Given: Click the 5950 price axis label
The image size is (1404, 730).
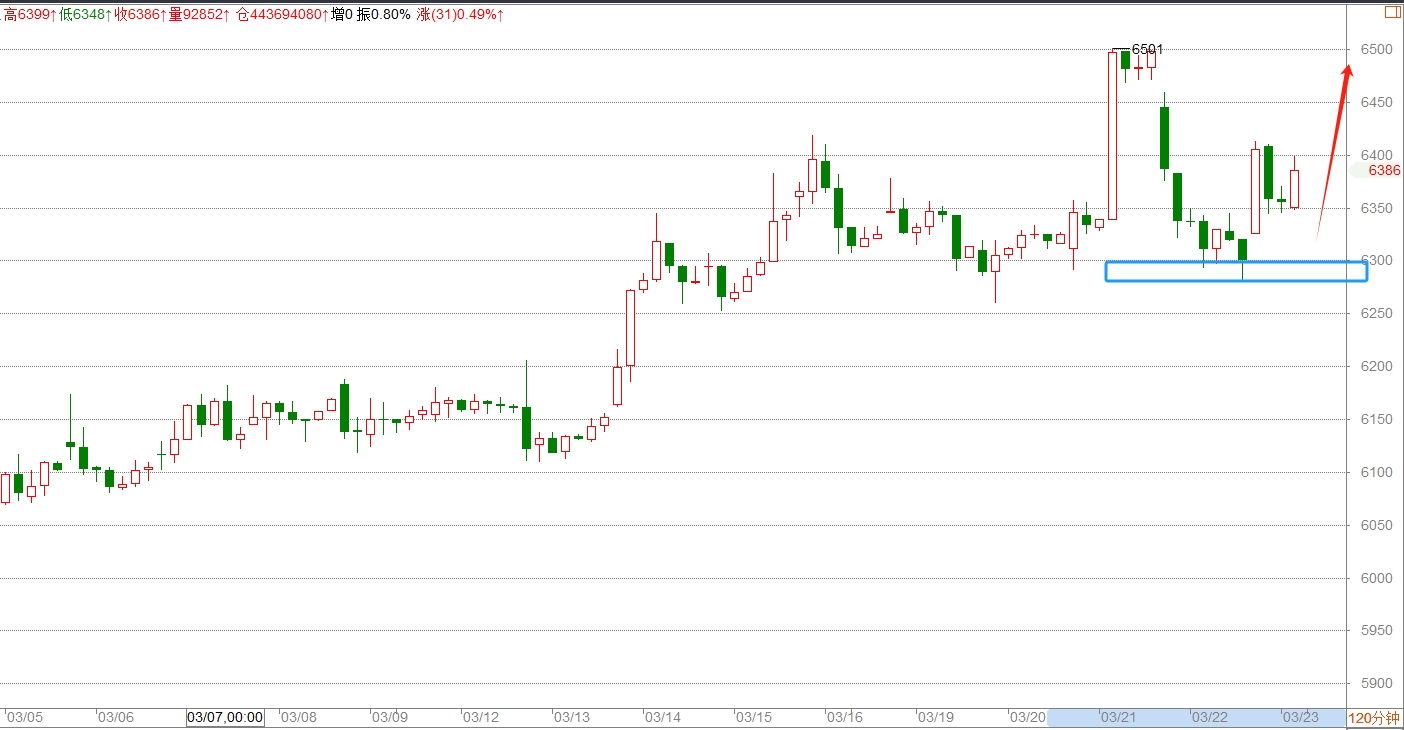Looking at the screenshot, I should click(x=1376, y=631).
